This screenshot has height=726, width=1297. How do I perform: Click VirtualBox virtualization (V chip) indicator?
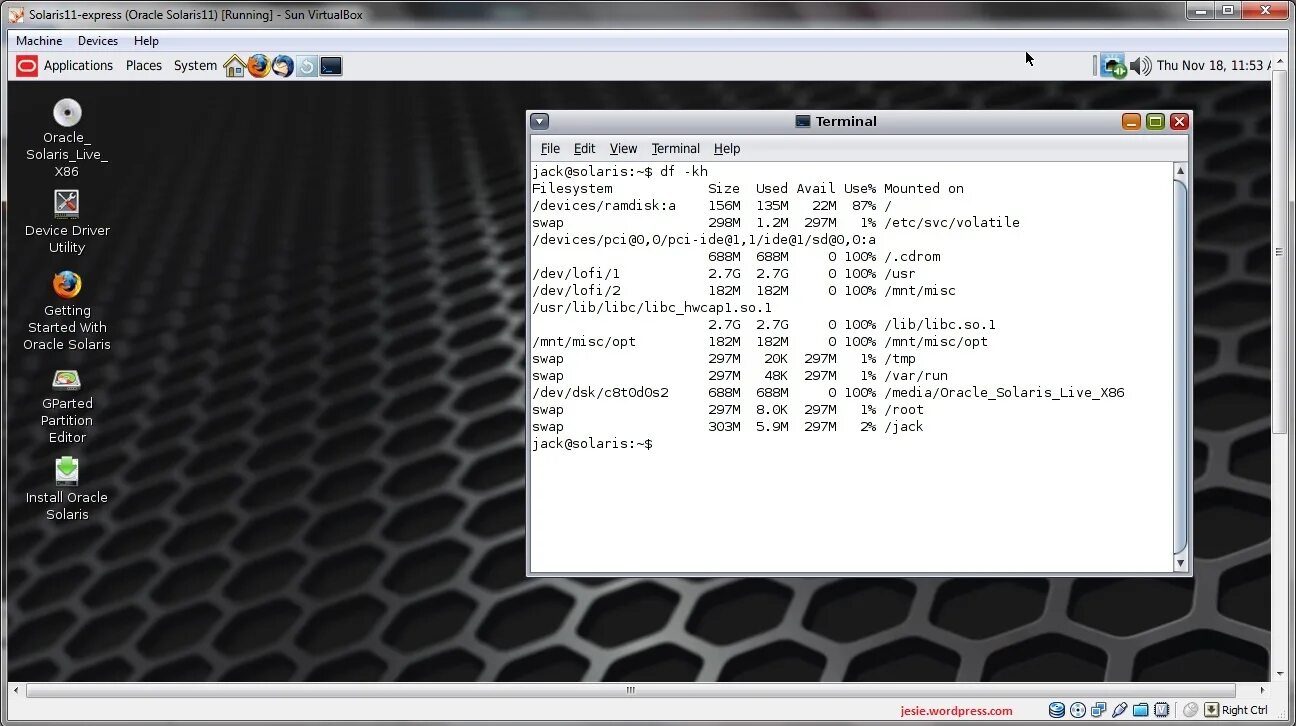click(1161, 710)
